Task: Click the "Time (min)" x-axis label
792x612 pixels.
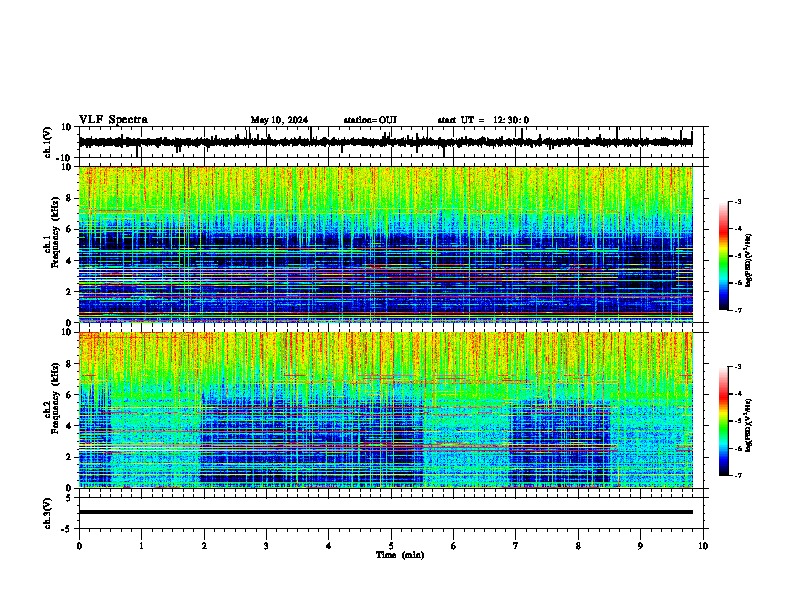Action: click(x=400, y=555)
